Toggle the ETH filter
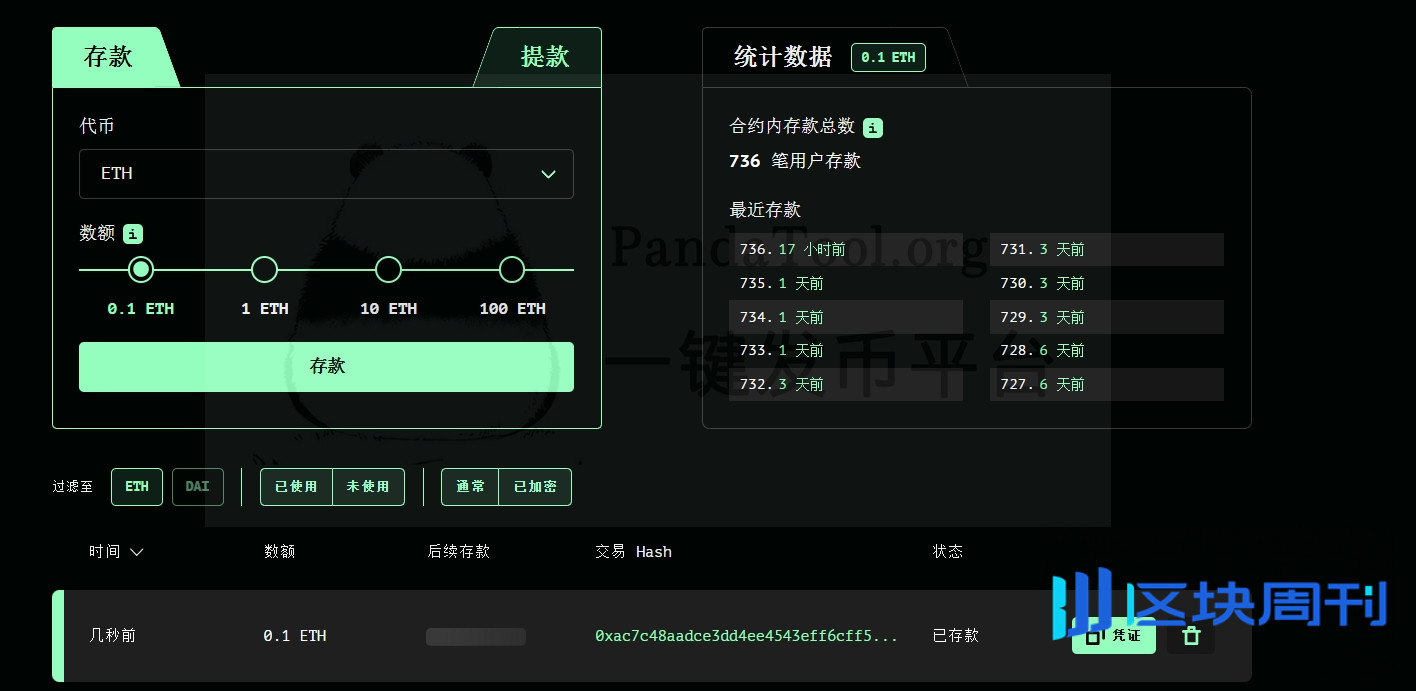Viewport: 1416px width, 691px height. tap(137, 487)
